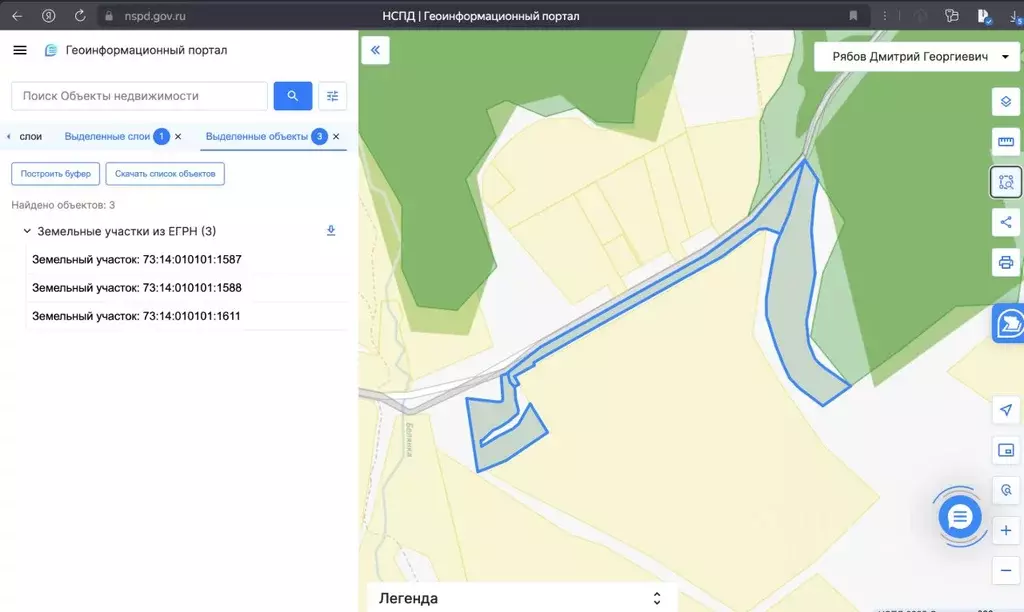Zoom in the map with plus button
This screenshot has height=612, width=1024.
(x=1005, y=530)
